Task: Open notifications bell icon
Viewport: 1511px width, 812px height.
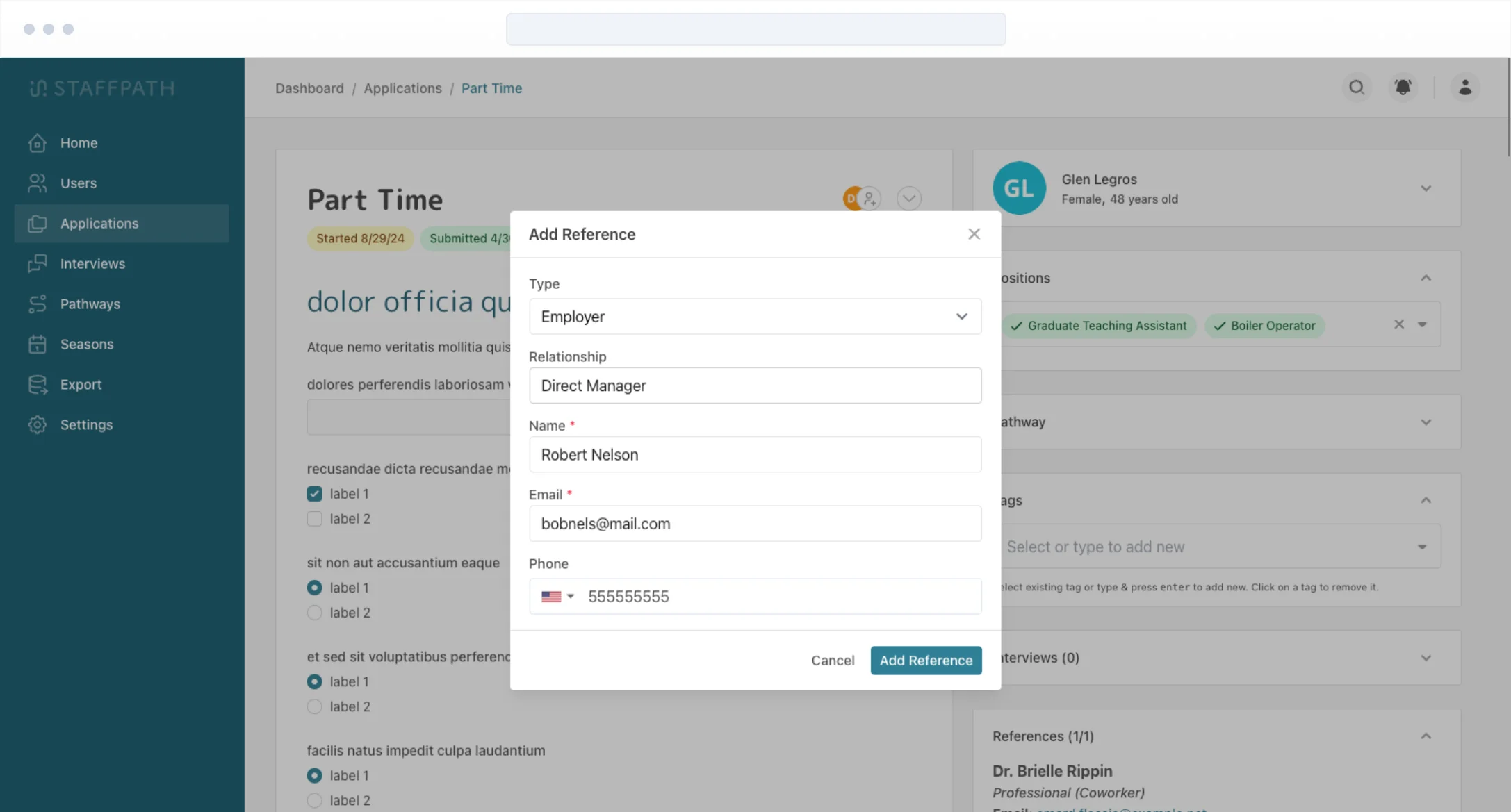Action: [x=1403, y=88]
